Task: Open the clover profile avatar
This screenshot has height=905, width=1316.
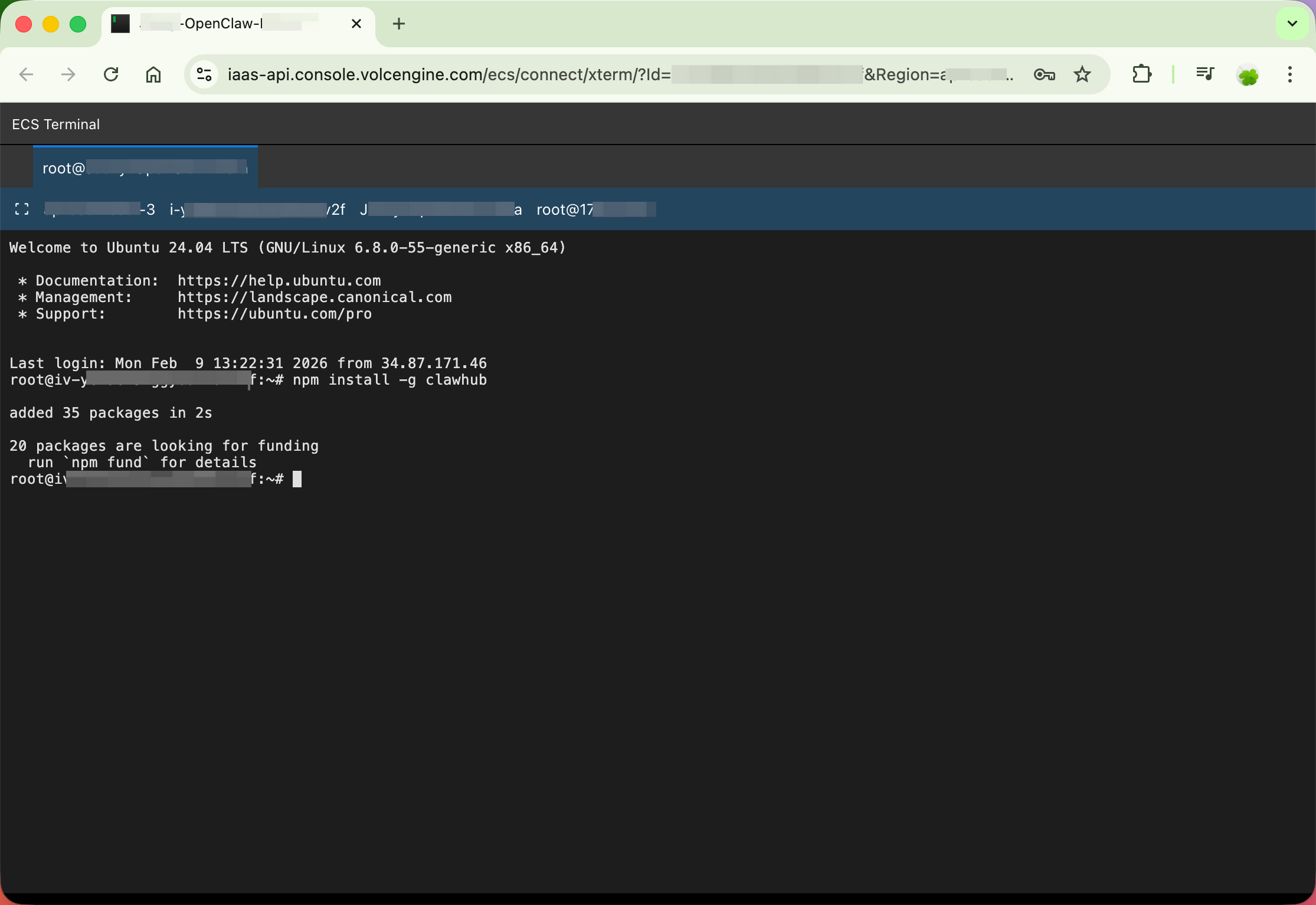Action: point(1248,75)
